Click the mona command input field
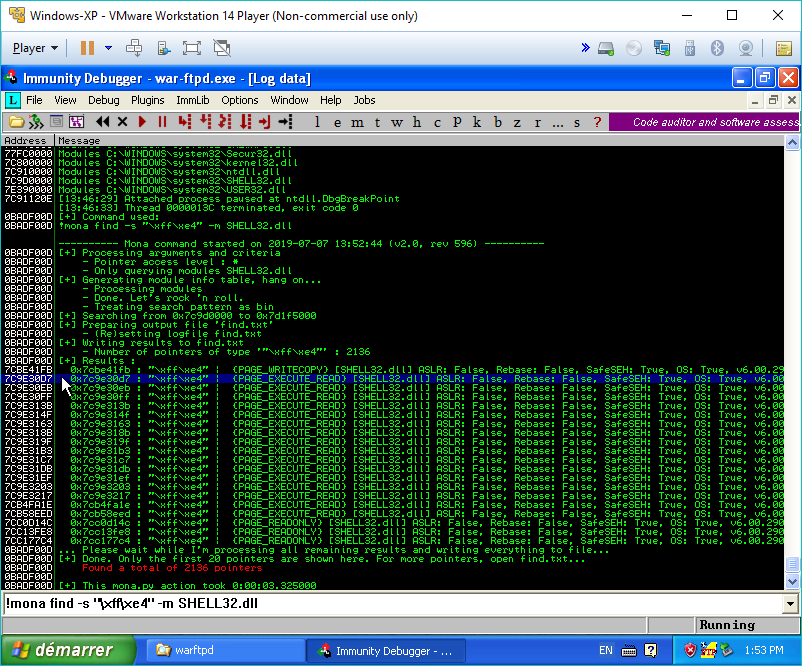The image size is (802, 666). click(x=390, y=603)
